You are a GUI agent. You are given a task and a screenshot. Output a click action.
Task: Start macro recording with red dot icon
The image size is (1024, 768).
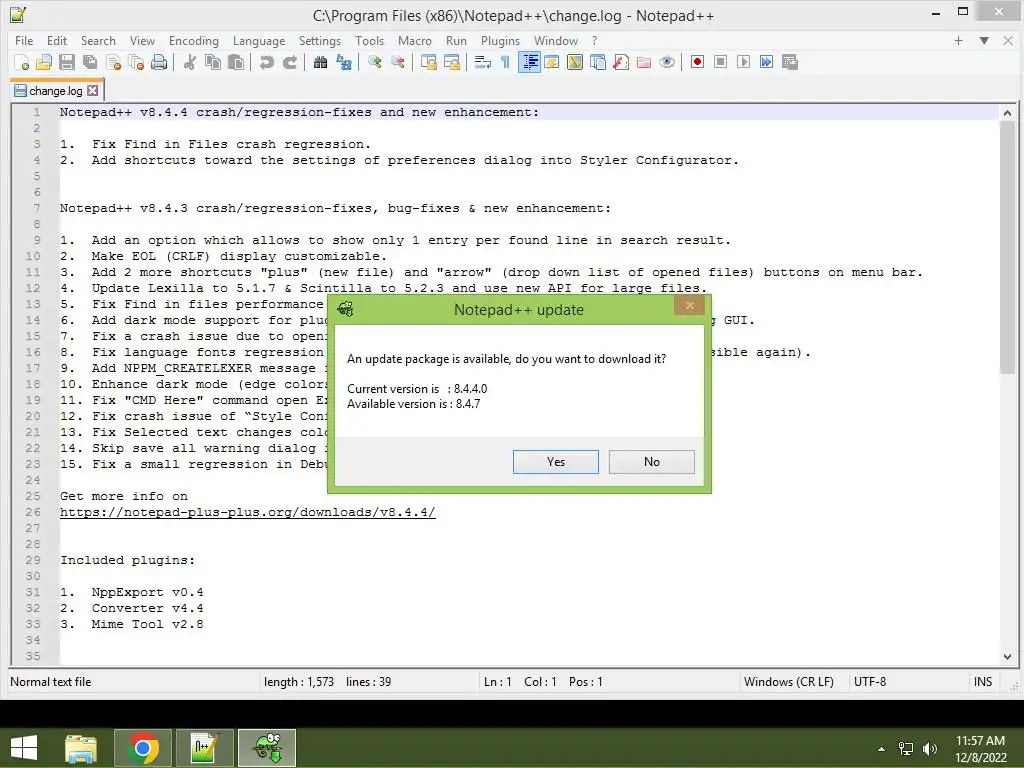click(x=697, y=62)
